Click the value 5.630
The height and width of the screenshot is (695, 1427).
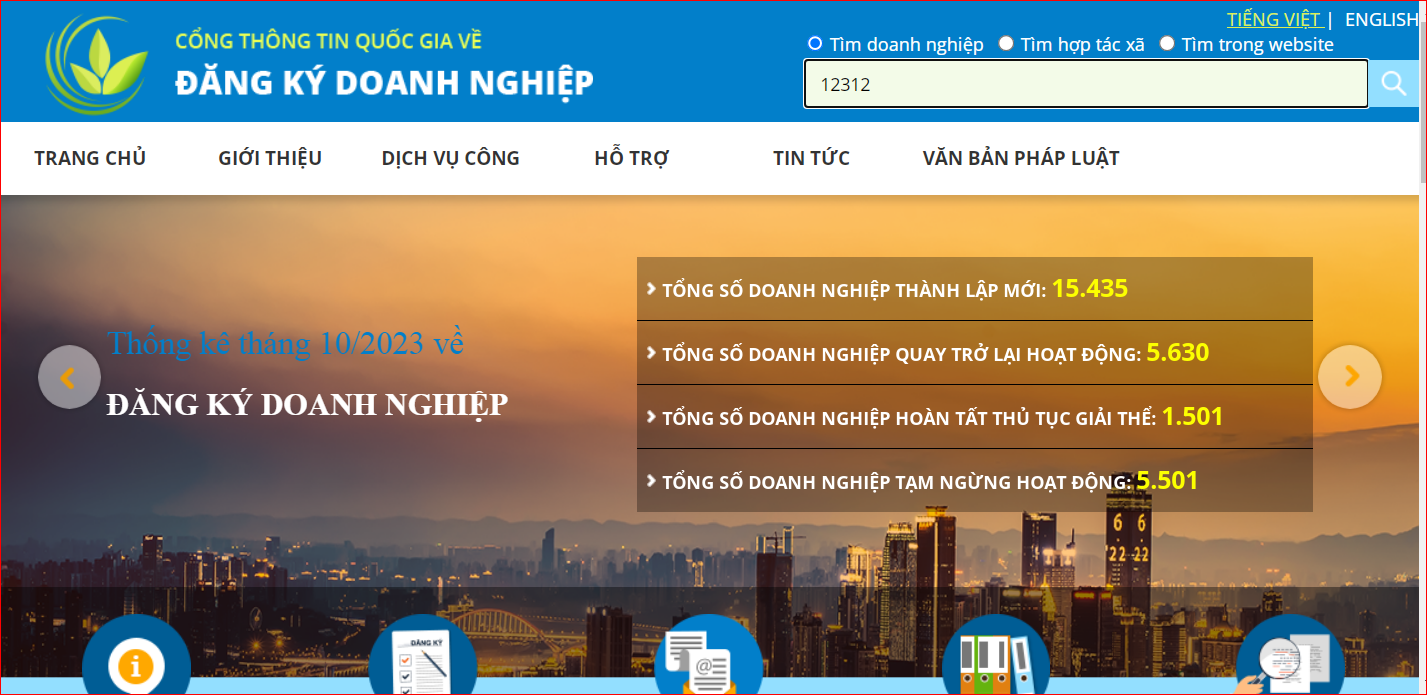pyautogui.click(x=1178, y=353)
